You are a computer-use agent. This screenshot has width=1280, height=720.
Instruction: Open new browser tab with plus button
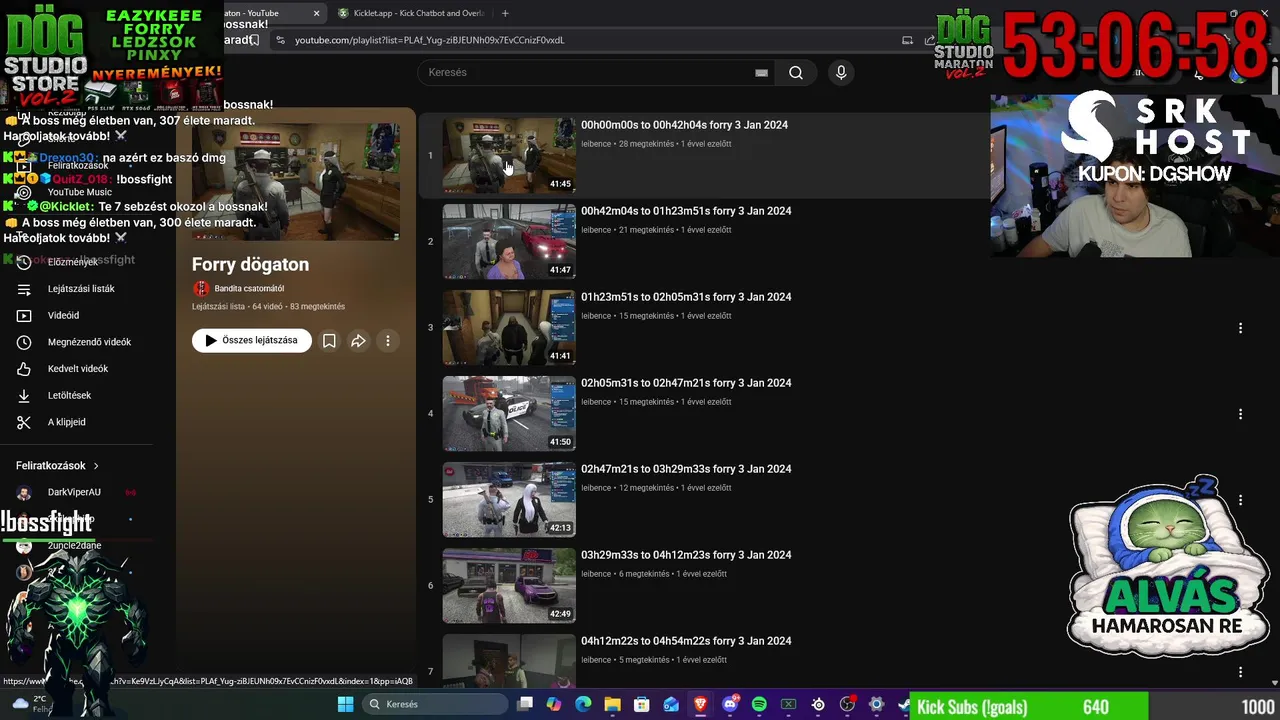pyautogui.click(x=505, y=13)
